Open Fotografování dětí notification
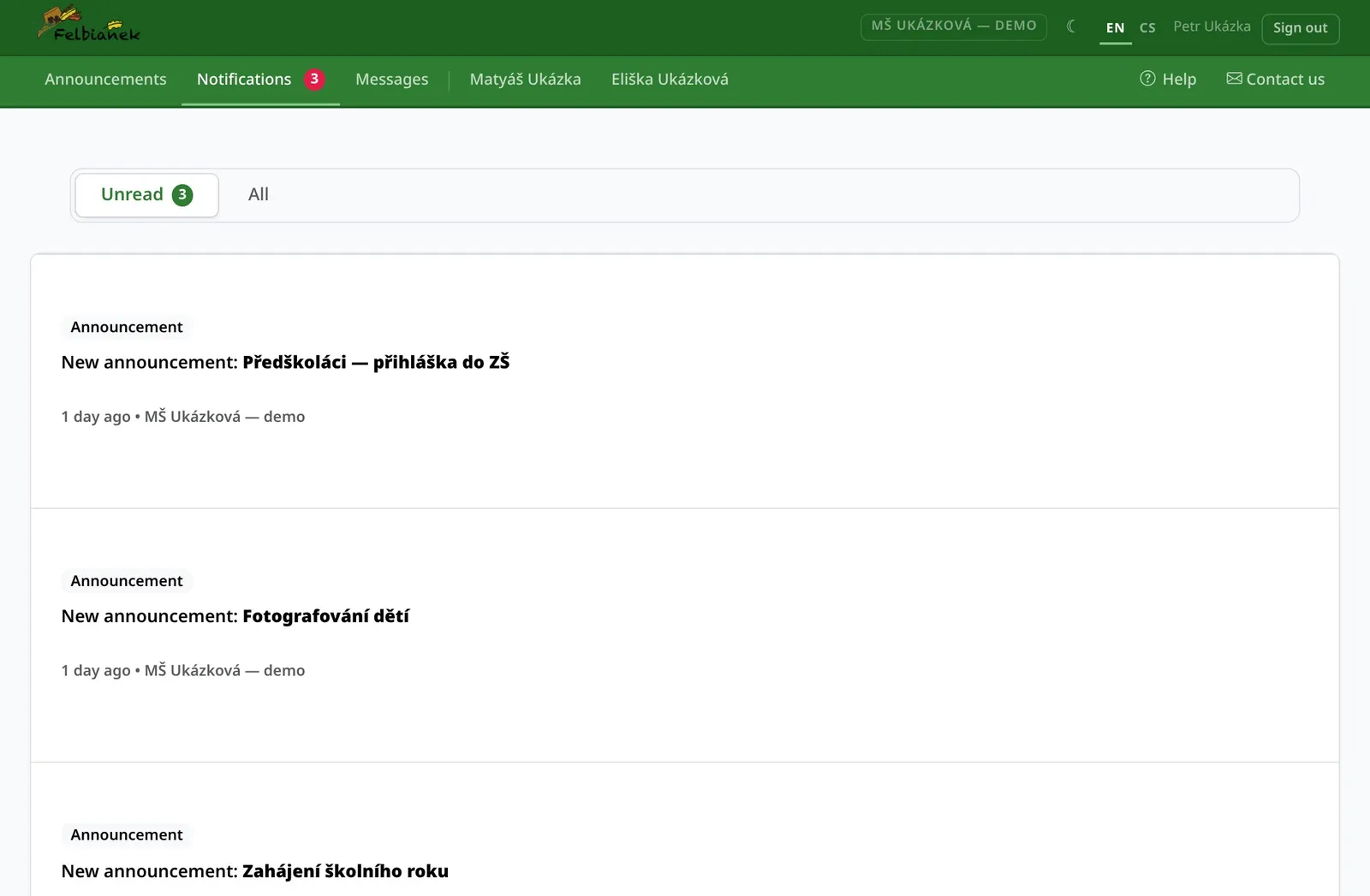This screenshot has width=1370, height=896. point(685,636)
